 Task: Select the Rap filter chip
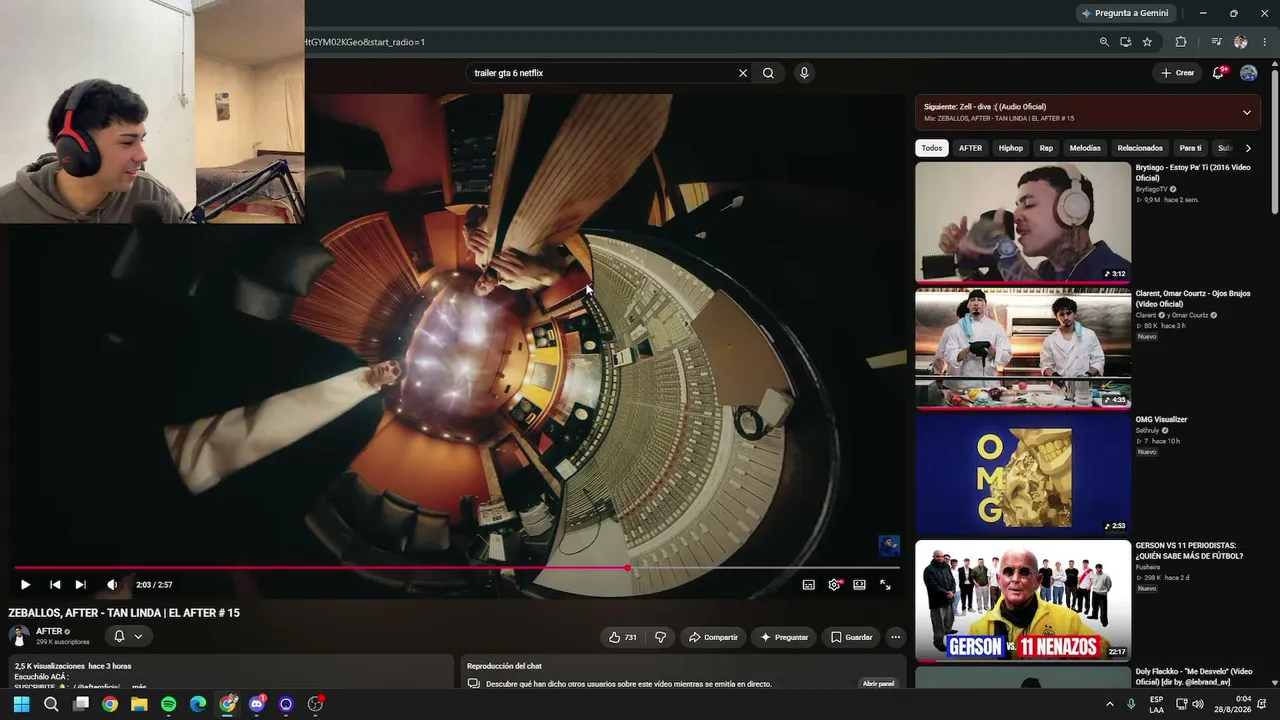(x=1046, y=148)
